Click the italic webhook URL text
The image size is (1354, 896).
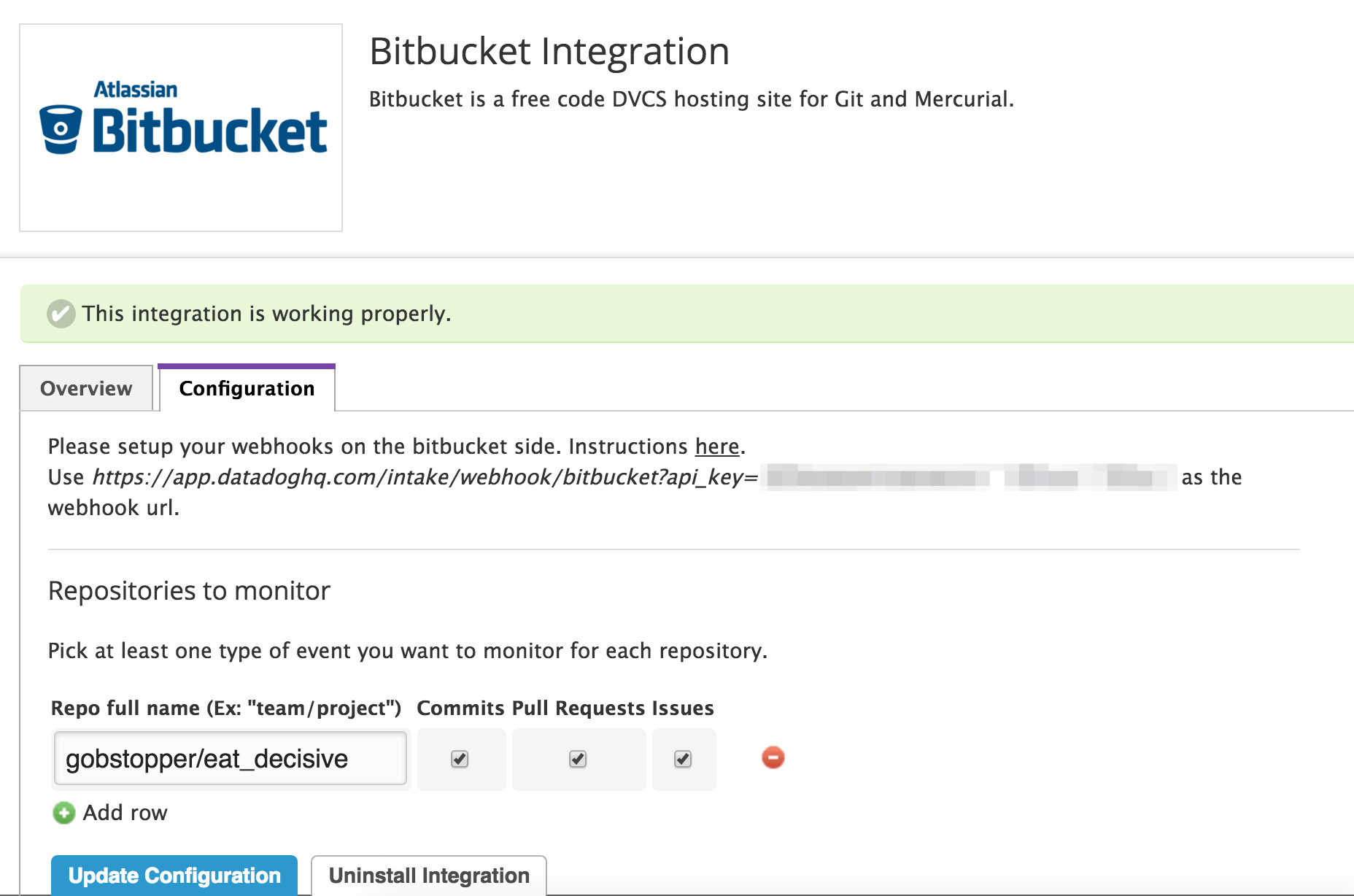[x=422, y=477]
